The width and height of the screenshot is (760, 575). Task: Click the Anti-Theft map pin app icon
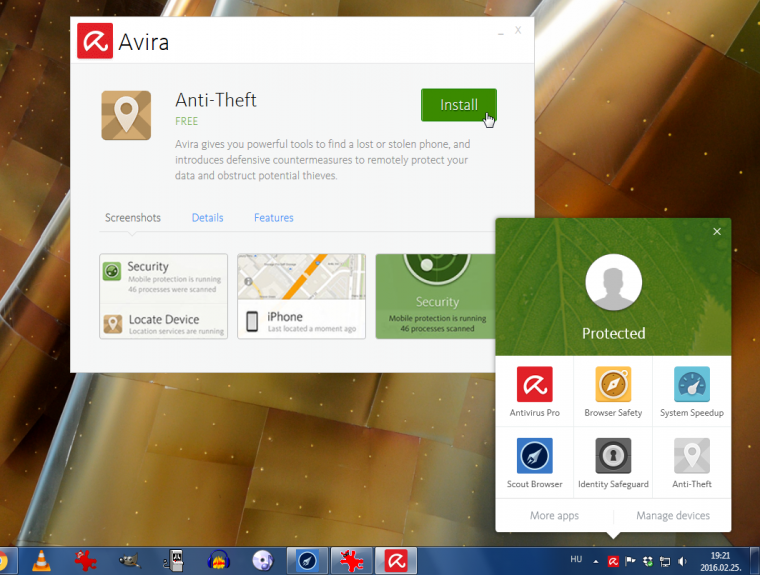point(126,115)
